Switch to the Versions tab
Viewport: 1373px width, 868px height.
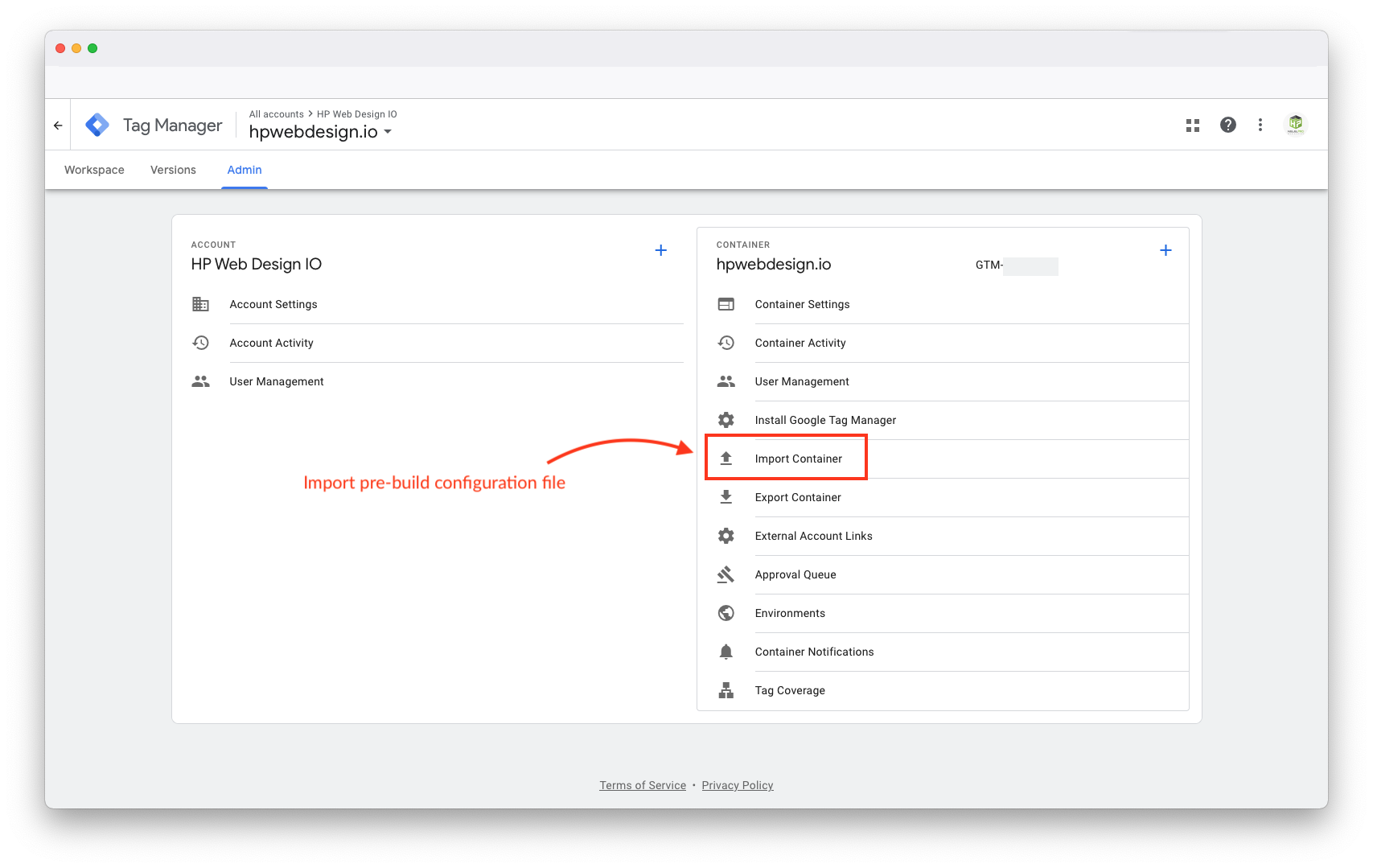(x=173, y=170)
